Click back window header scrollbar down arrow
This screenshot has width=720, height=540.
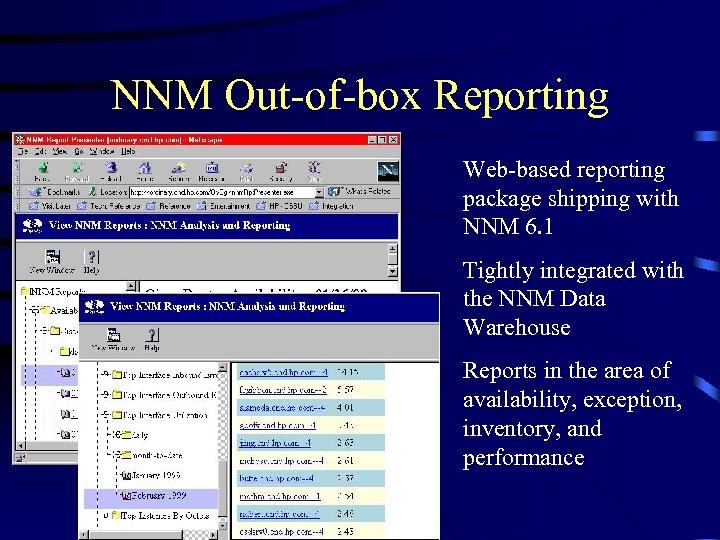(x=393, y=272)
